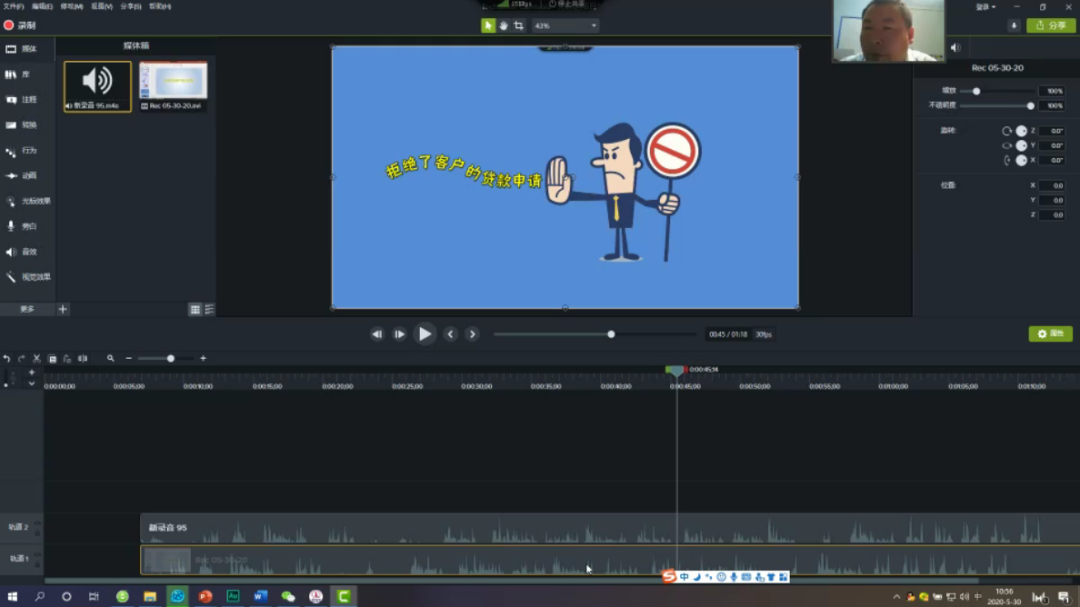The image size is (1080, 607).
Task: Click the position Y value field
Action: tap(1053, 200)
